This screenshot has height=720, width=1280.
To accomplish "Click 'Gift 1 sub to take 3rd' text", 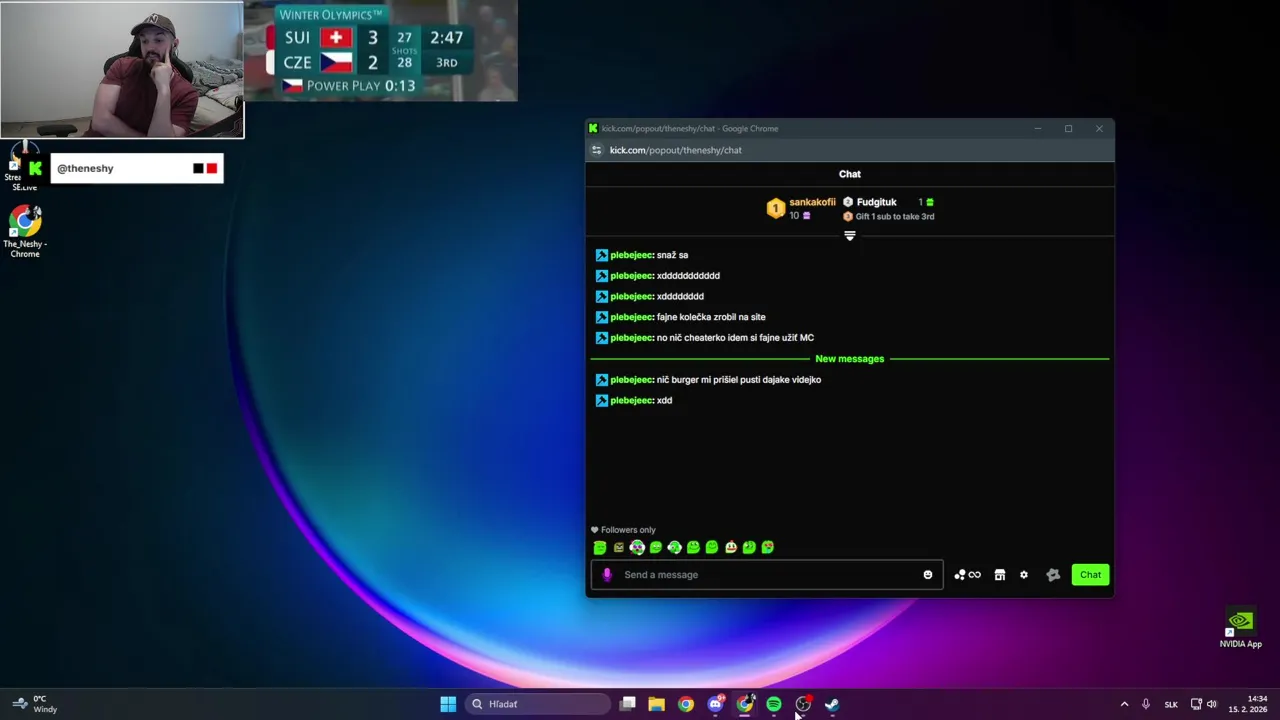I will pyautogui.click(x=895, y=217).
